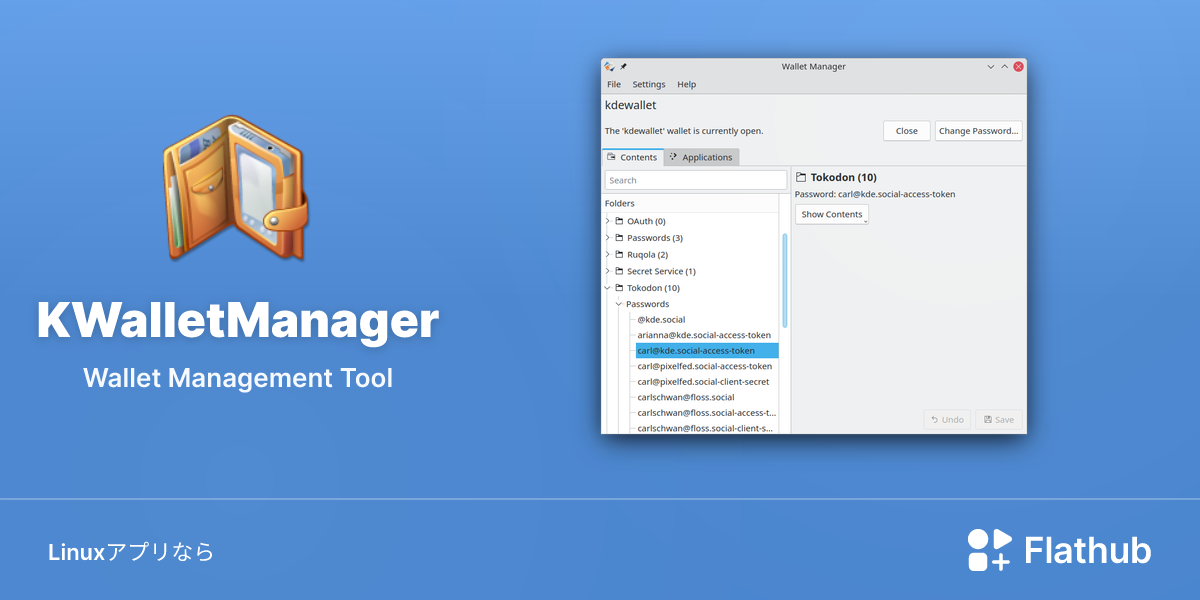Expand the Ruqola (2) folder
1200x600 pixels.
click(x=607, y=254)
